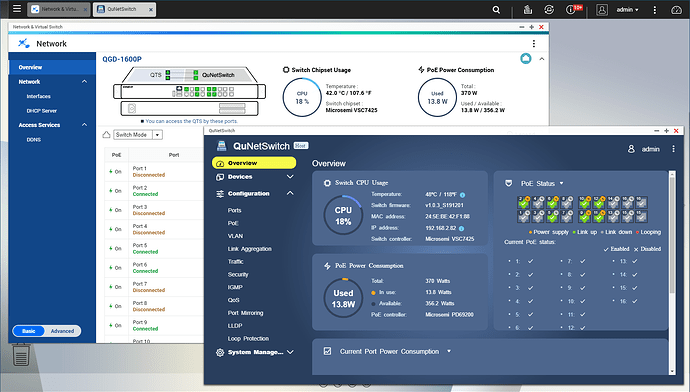This screenshot has height=392, width=690.
Task: Switch to Basic mode toggle
Action: tap(29, 331)
